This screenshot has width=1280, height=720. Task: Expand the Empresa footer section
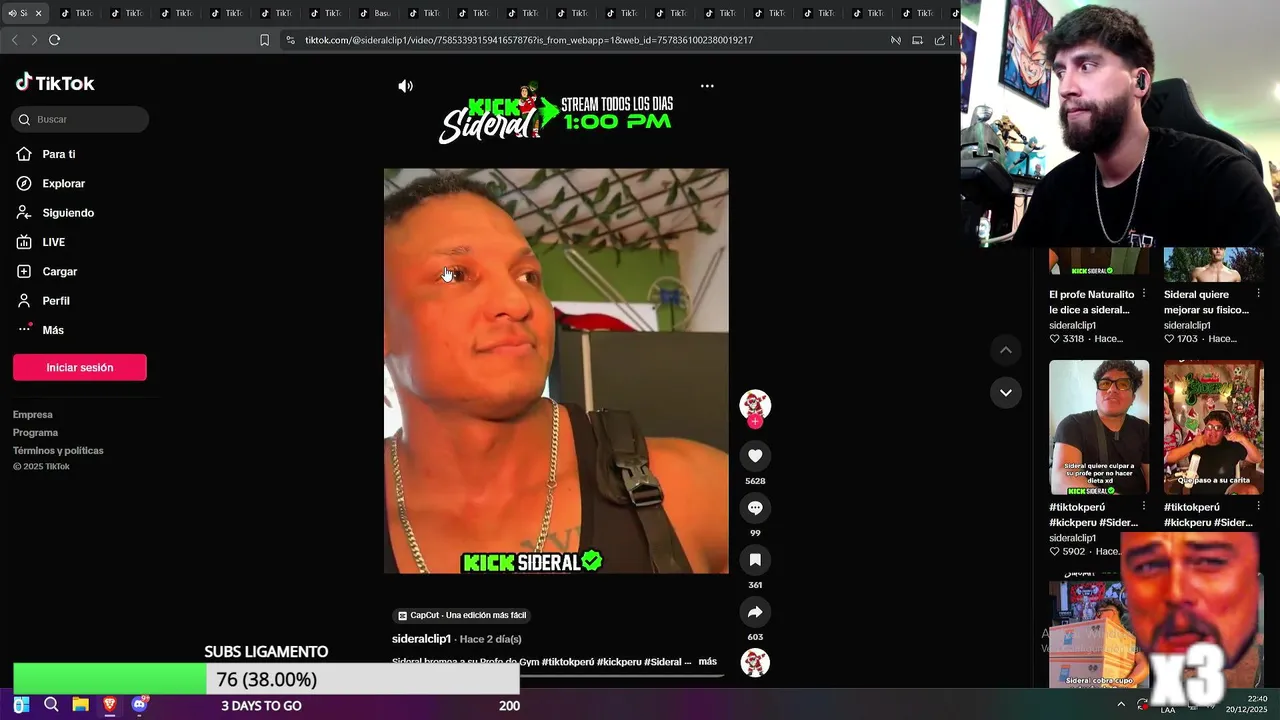coord(33,414)
